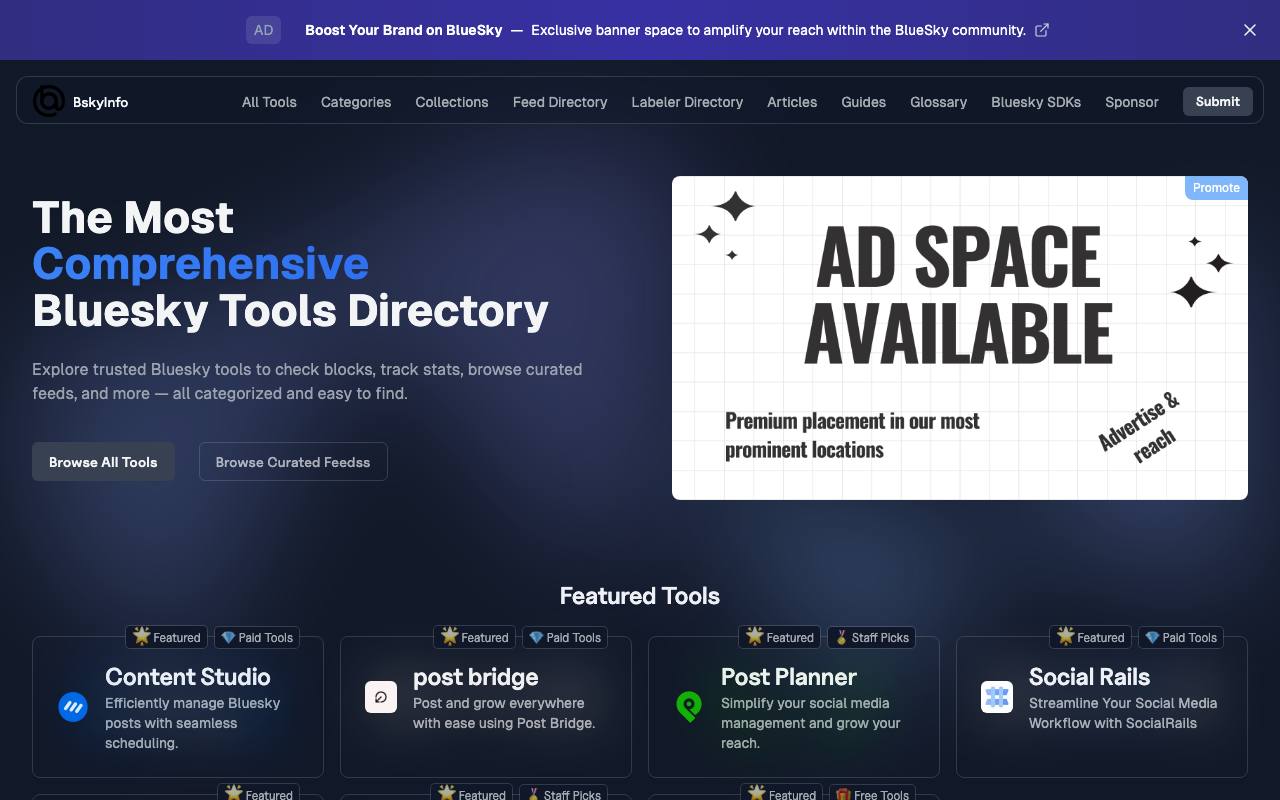Go to the Articles section
The width and height of the screenshot is (1280, 800).
pos(792,102)
